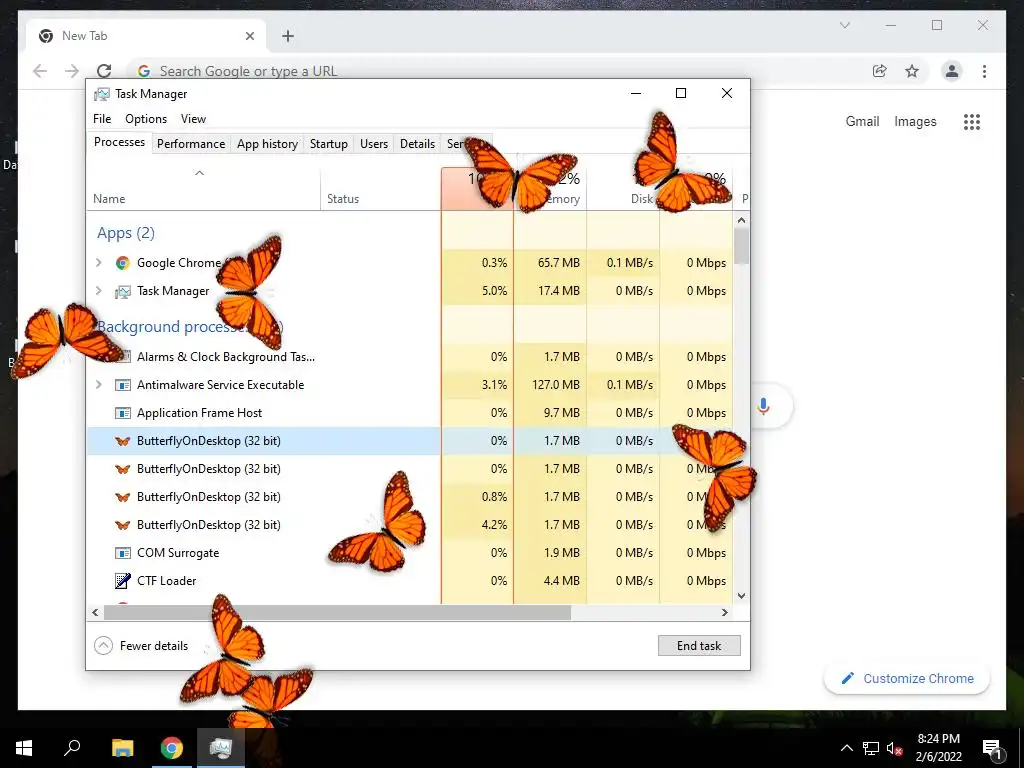
Task: Click the selected ButterflyOnDesktop row icon
Action: 122,441
